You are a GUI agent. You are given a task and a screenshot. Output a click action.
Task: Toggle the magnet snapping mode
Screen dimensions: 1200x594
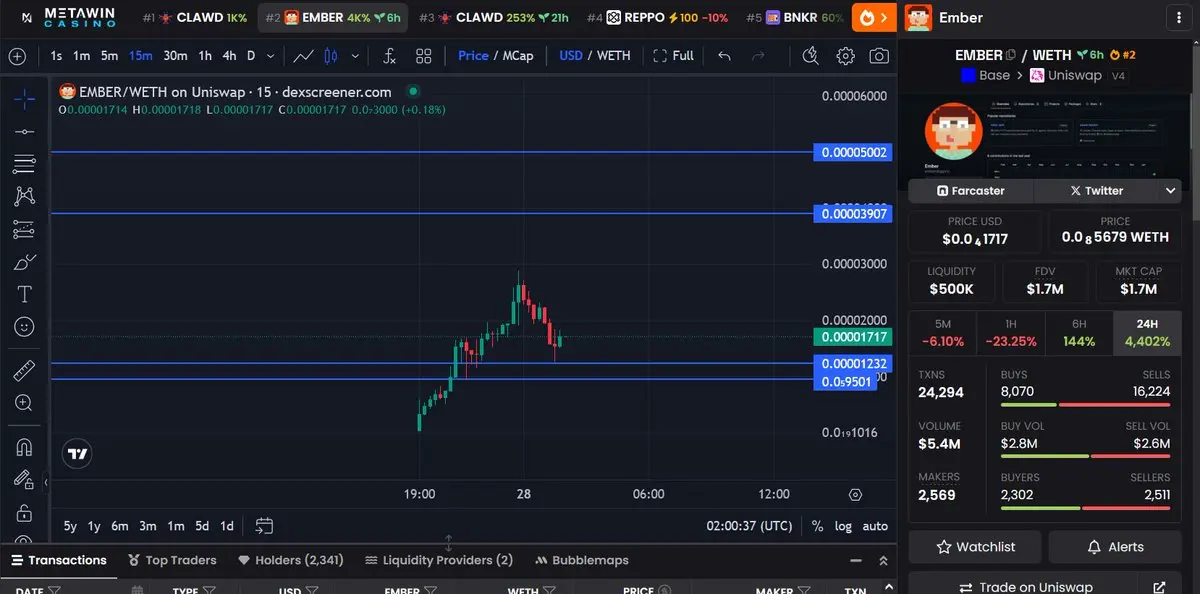pyautogui.click(x=25, y=447)
